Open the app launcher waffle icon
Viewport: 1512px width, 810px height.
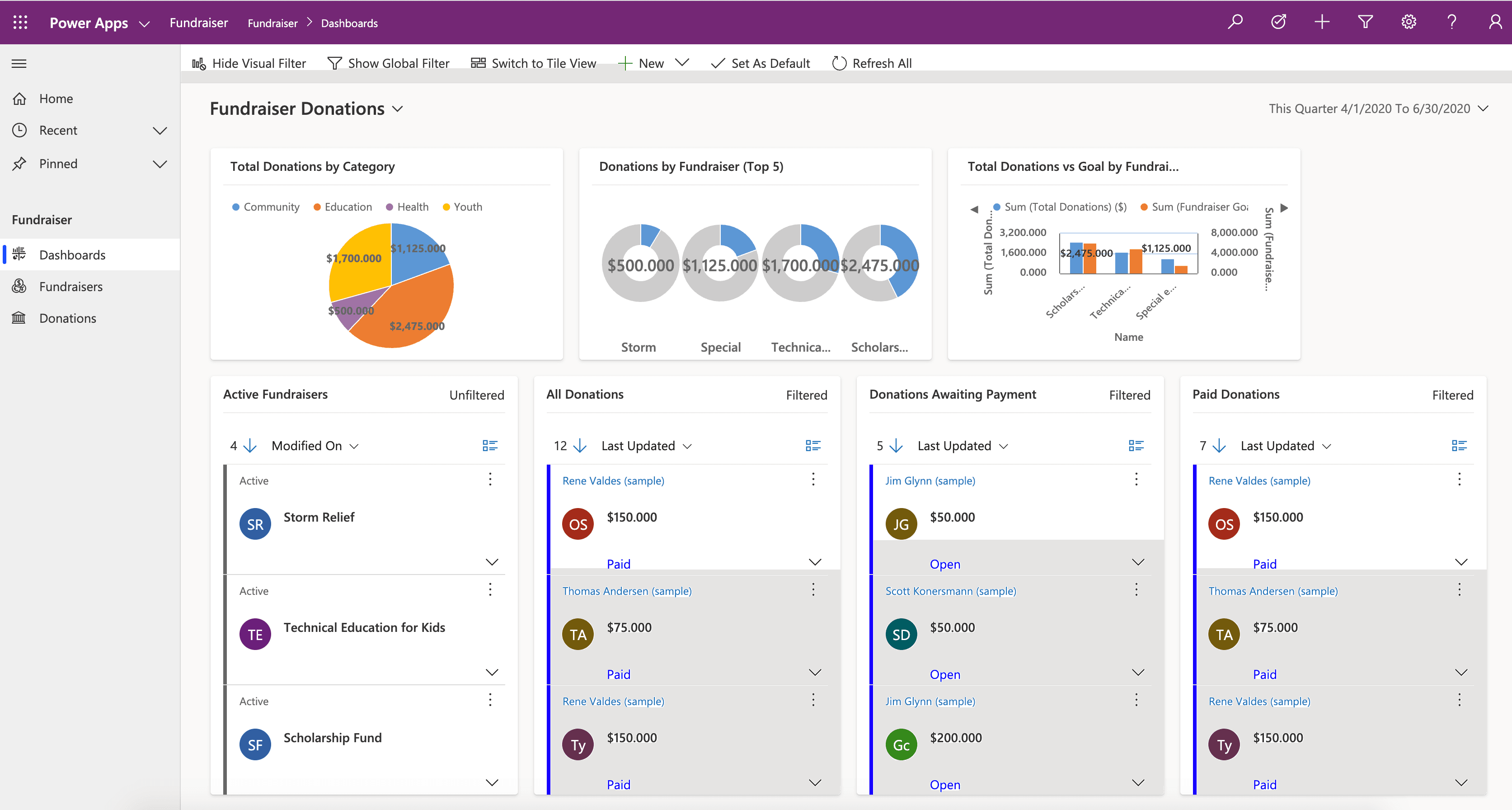pos(20,22)
